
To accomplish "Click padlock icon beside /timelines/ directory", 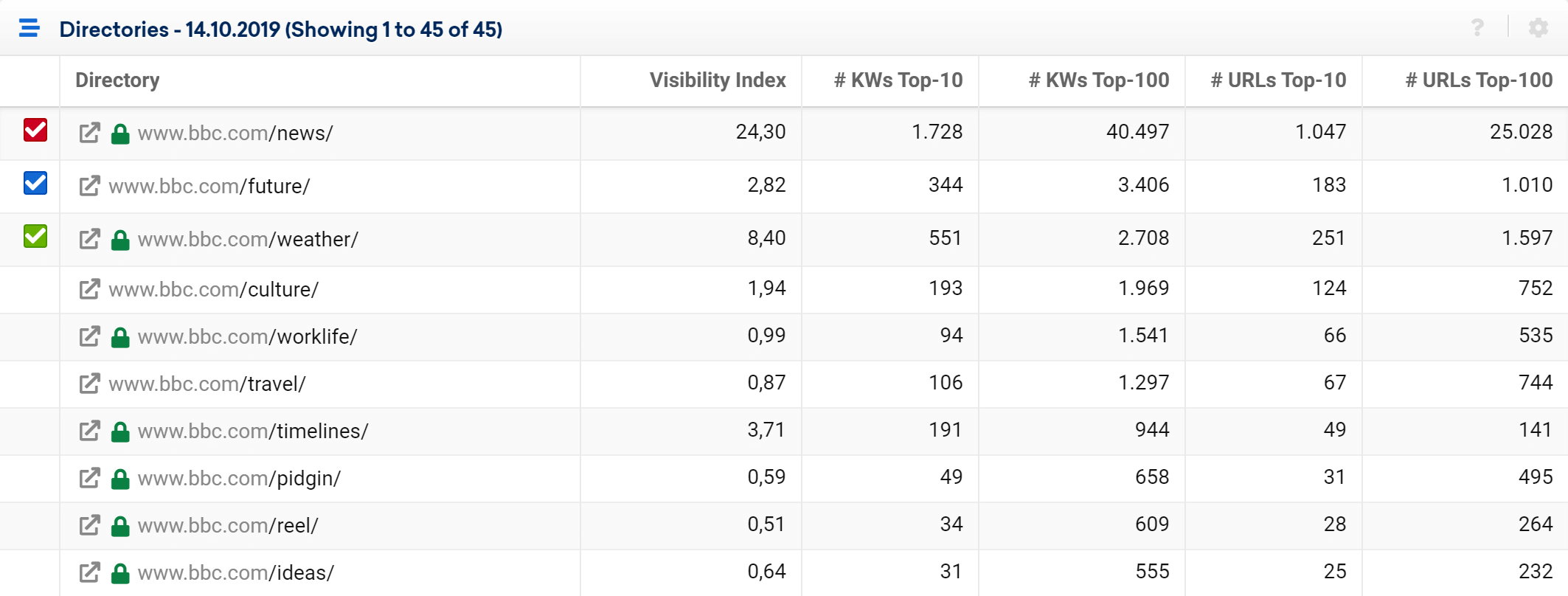I will [x=120, y=431].
